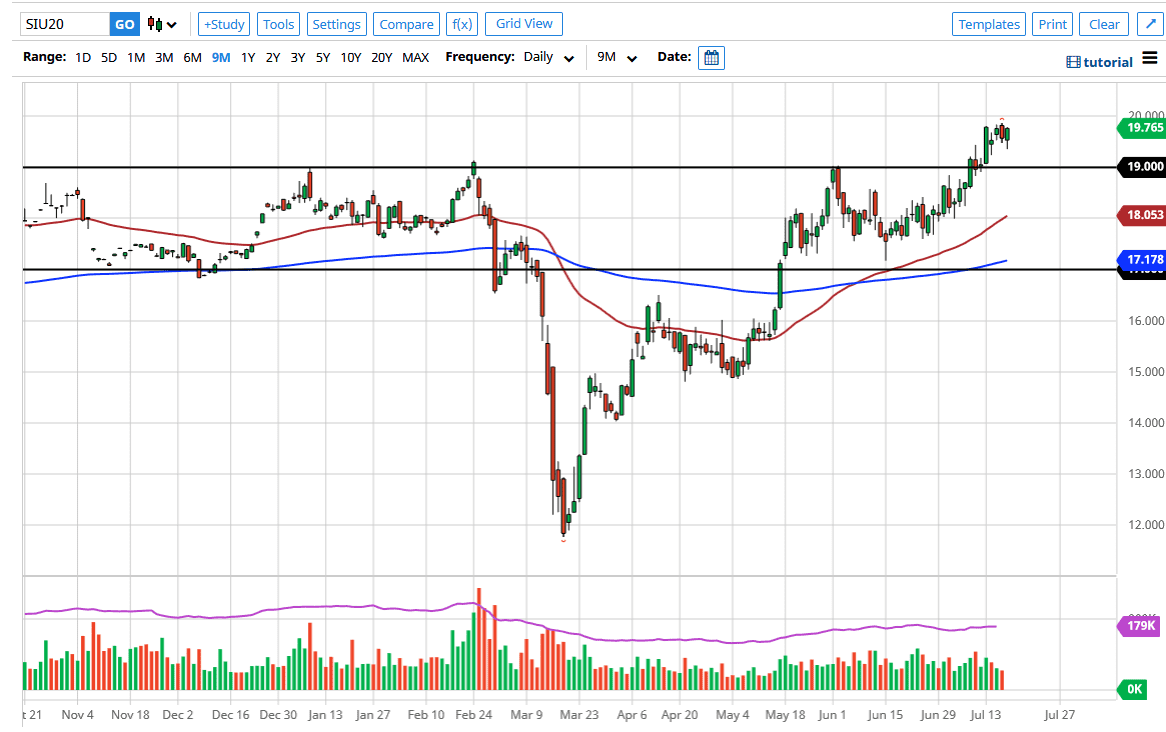Click the Grid View button
1166x732 pixels.
coord(524,24)
